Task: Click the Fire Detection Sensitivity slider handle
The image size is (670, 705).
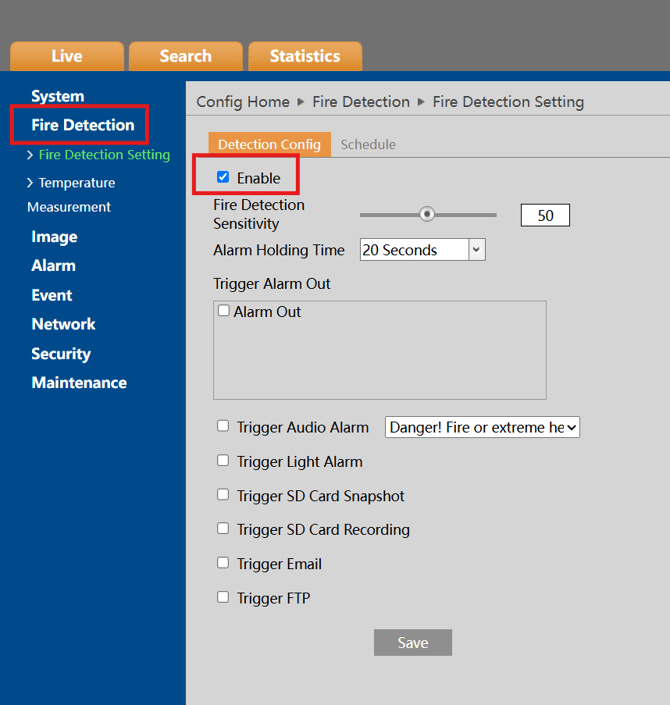Action: pyautogui.click(x=427, y=214)
